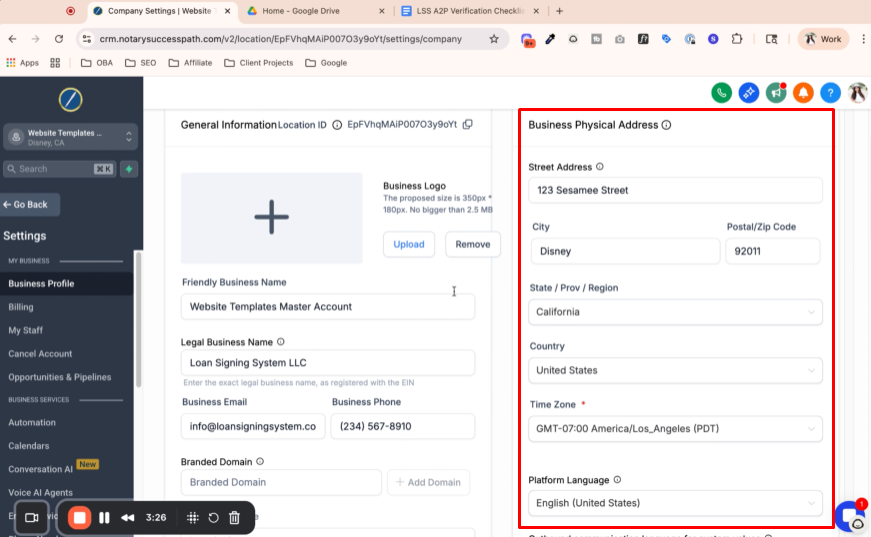Open a new browser tab
The width and height of the screenshot is (871, 537).
coord(559,11)
